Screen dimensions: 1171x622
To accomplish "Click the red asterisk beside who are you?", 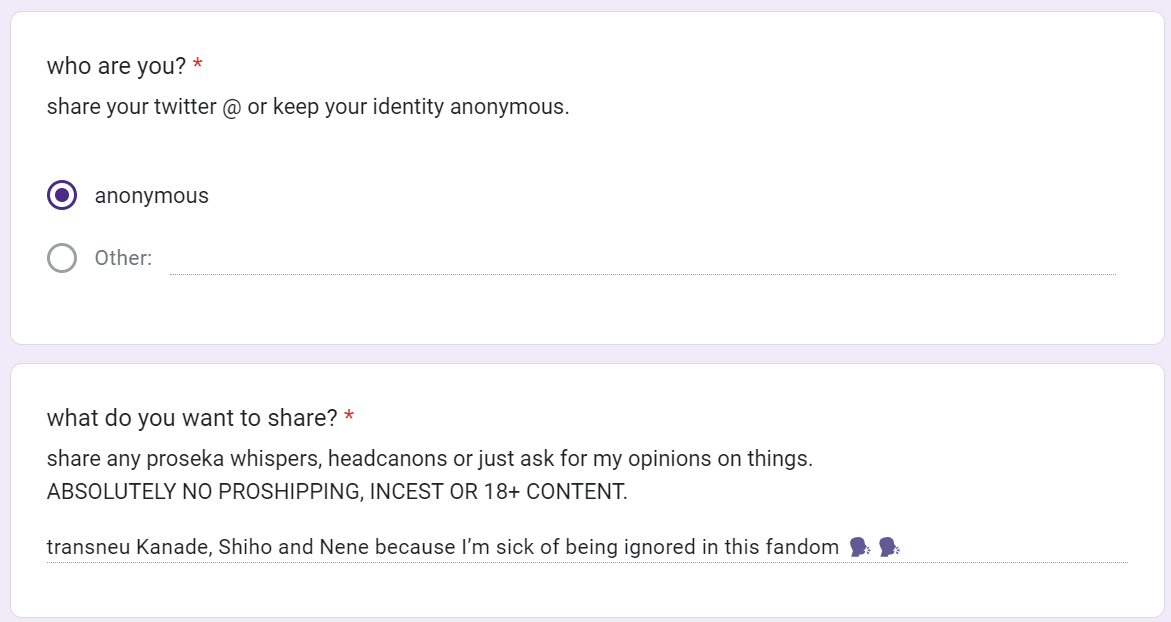I will [197, 63].
